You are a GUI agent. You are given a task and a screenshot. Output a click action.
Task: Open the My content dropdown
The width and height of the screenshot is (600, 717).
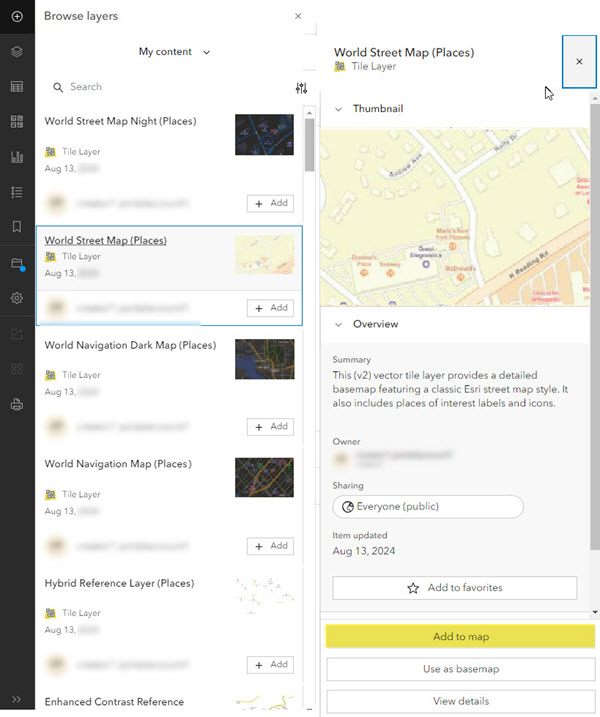click(174, 52)
